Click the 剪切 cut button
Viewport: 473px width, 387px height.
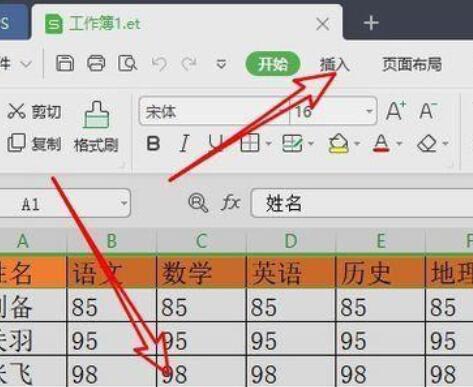coord(35,111)
